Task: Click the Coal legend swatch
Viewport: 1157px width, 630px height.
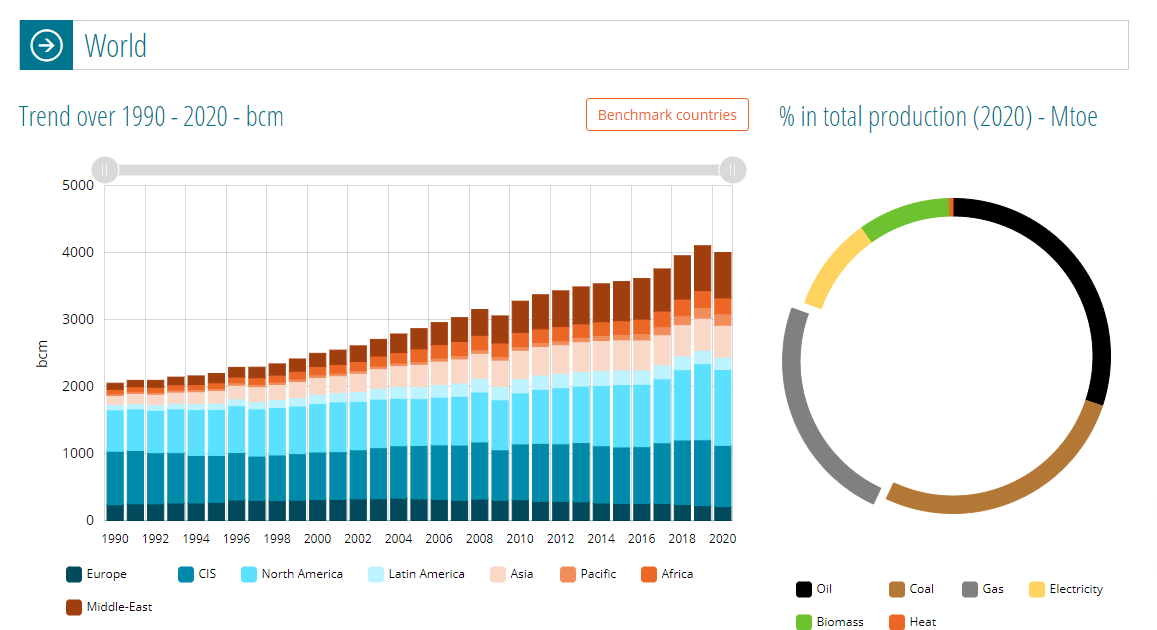Action: click(x=896, y=589)
